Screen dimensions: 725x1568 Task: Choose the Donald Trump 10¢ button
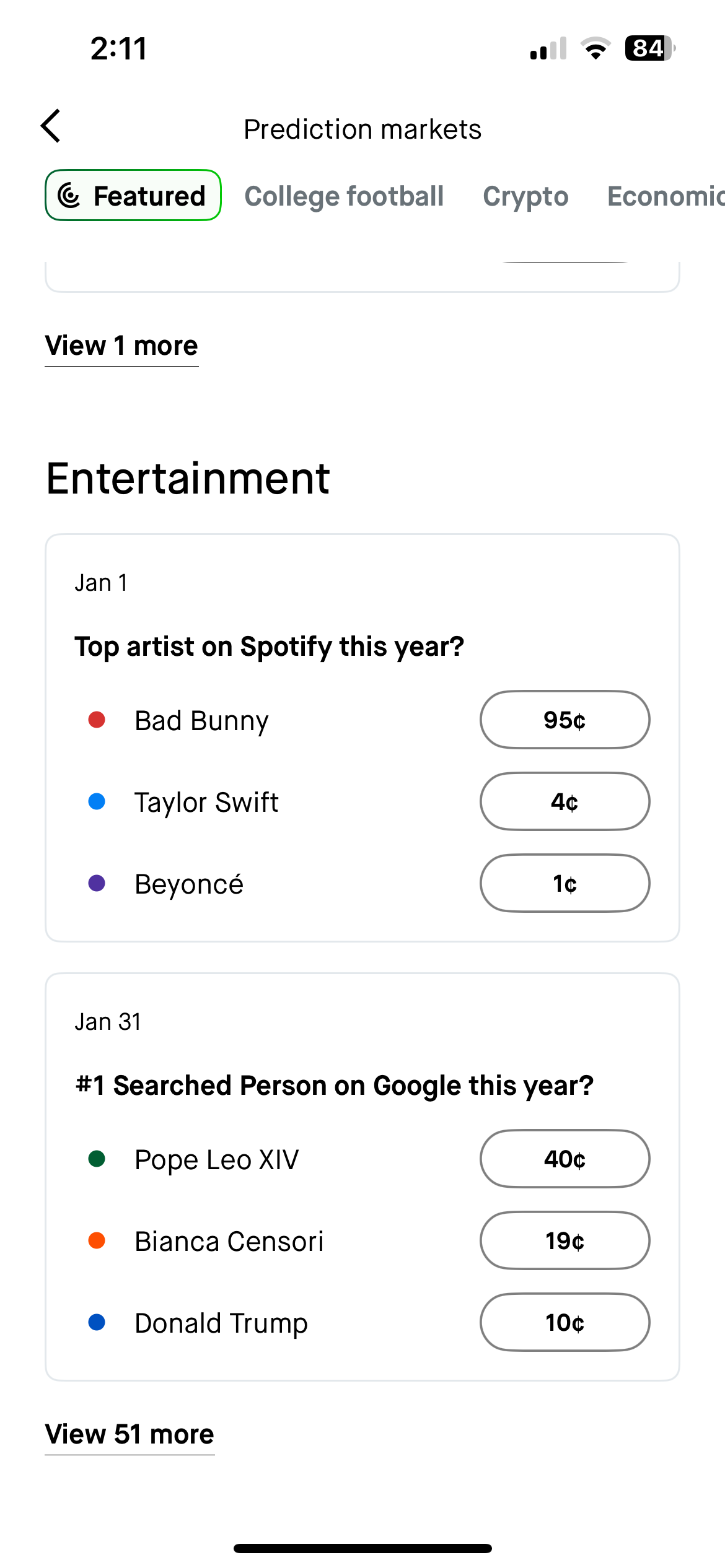(x=565, y=1322)
